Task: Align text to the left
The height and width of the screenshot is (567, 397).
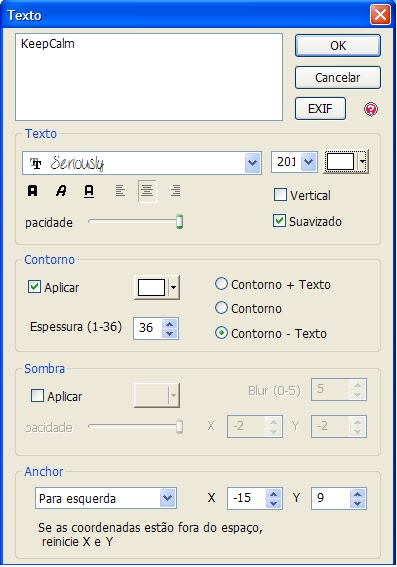Action: 120,191
